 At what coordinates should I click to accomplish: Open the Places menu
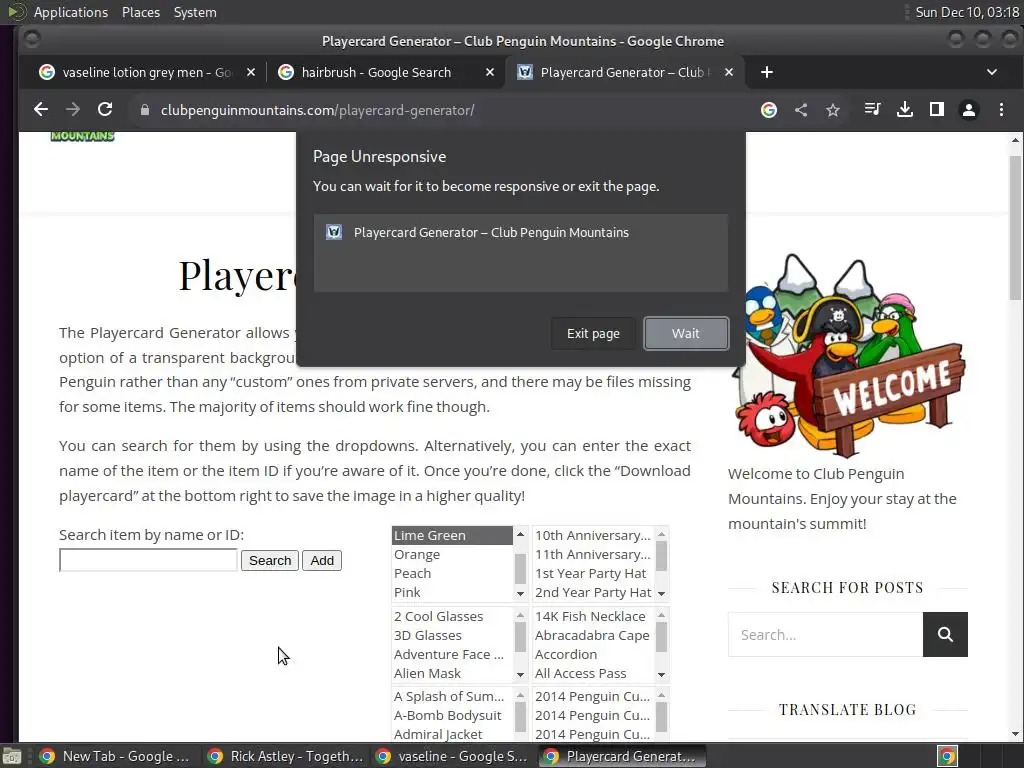point(141,12)
